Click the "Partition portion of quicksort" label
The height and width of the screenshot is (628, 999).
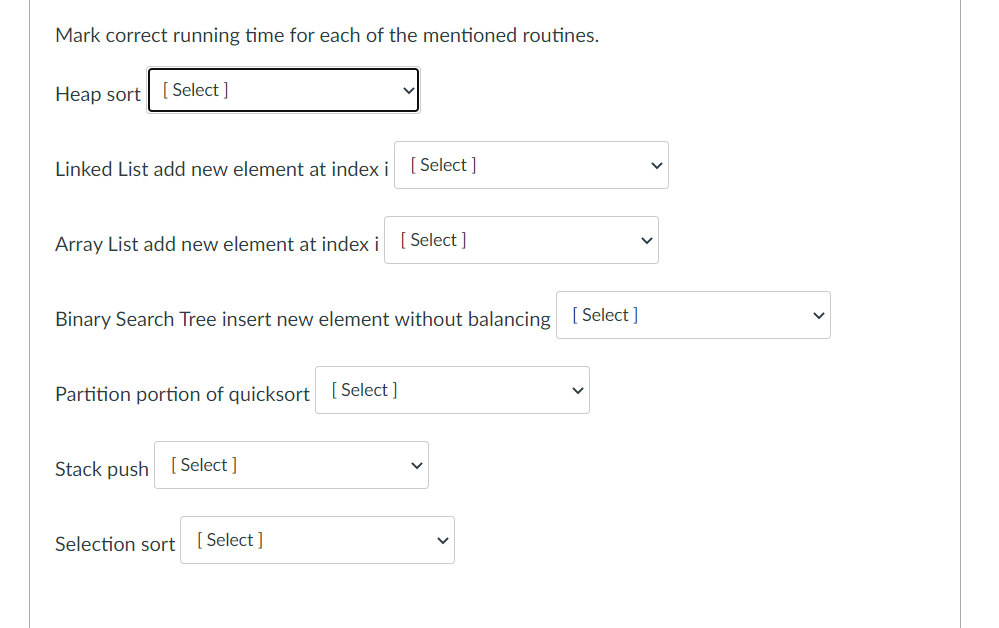(182, 394)
